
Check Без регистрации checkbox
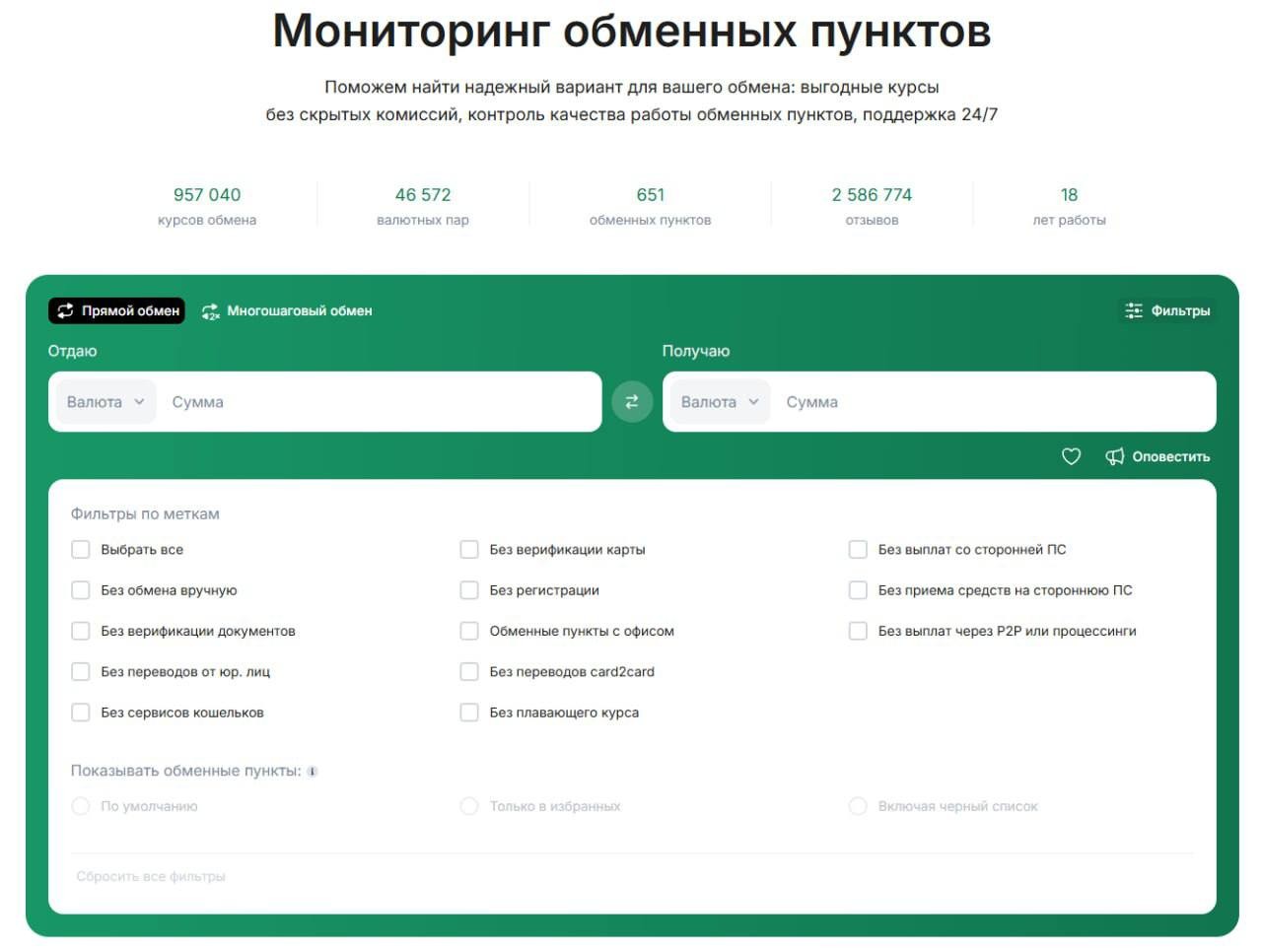click(469, 590)
